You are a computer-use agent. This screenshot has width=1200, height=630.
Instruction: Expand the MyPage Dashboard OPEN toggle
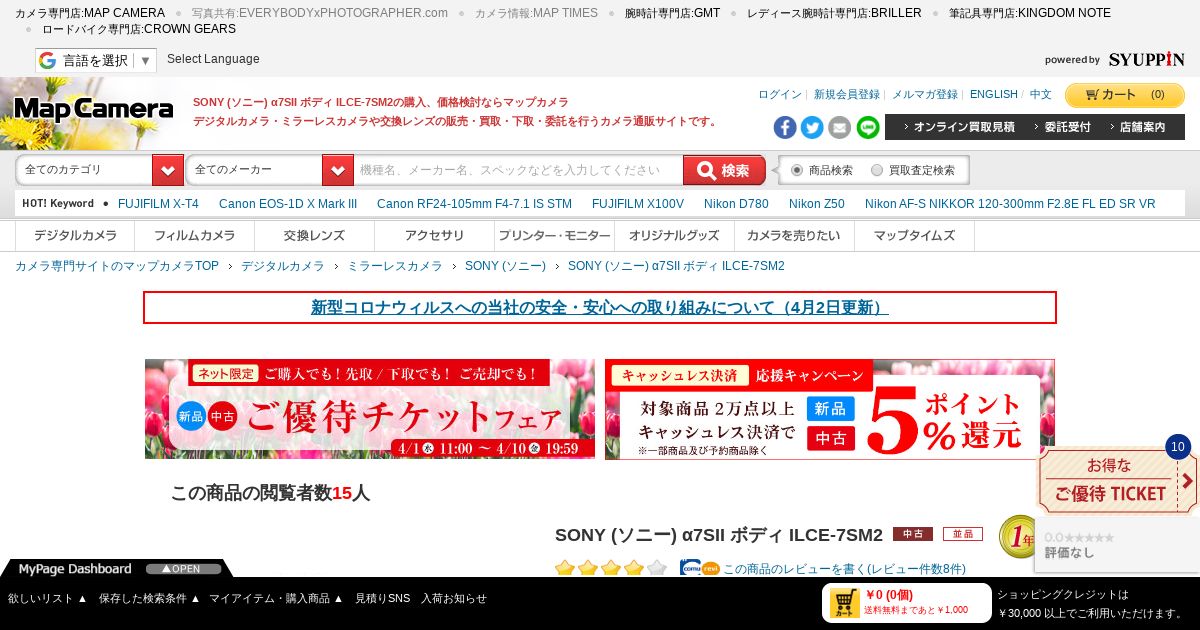[x=184, y=569]
